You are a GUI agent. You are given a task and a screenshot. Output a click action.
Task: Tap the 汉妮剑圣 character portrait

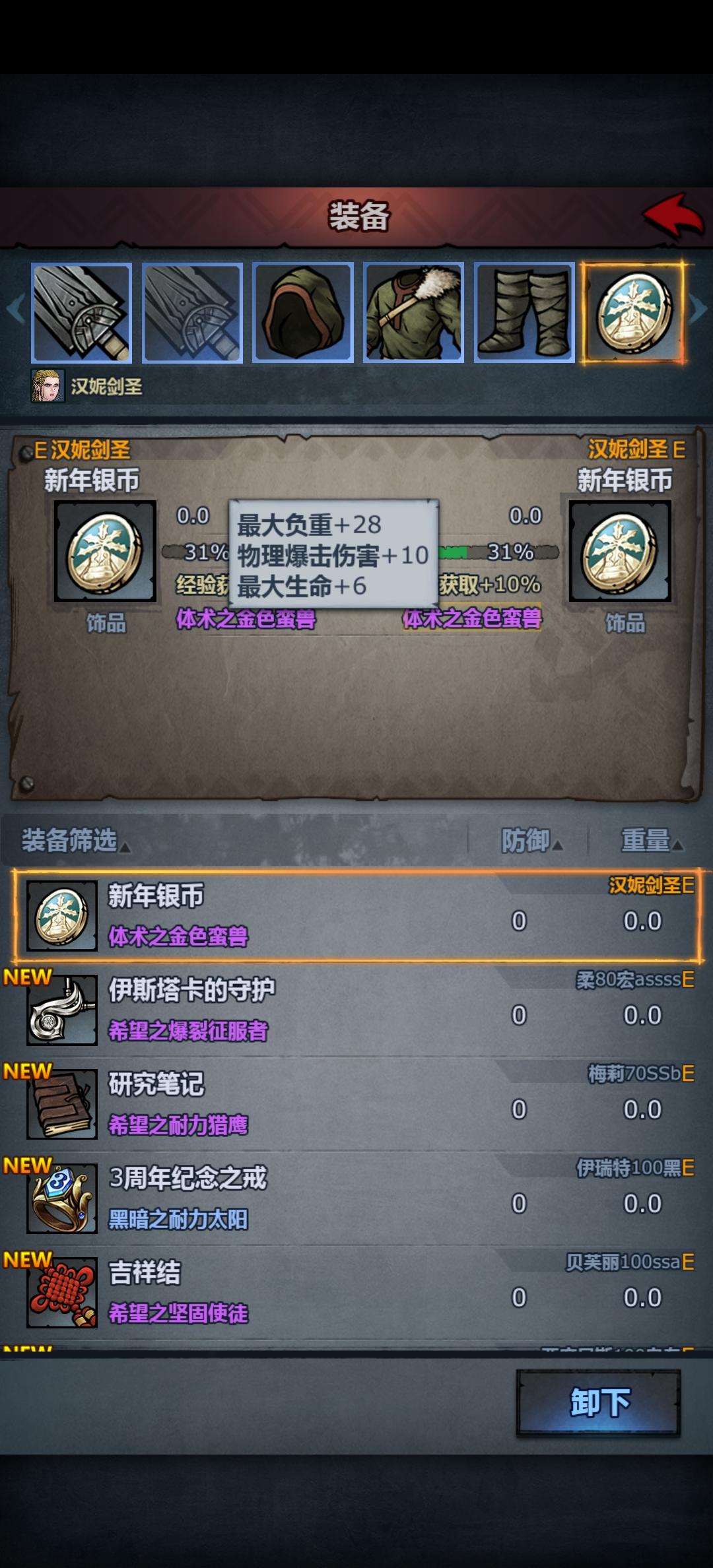tap(48, 386)
